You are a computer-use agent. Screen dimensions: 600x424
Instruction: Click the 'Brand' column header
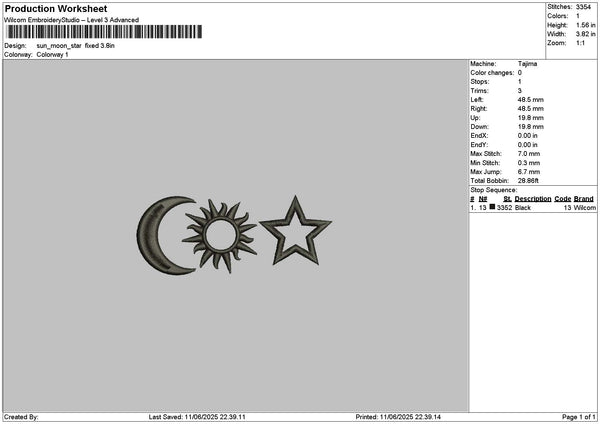pyautogui.click(x=584, y=199)
